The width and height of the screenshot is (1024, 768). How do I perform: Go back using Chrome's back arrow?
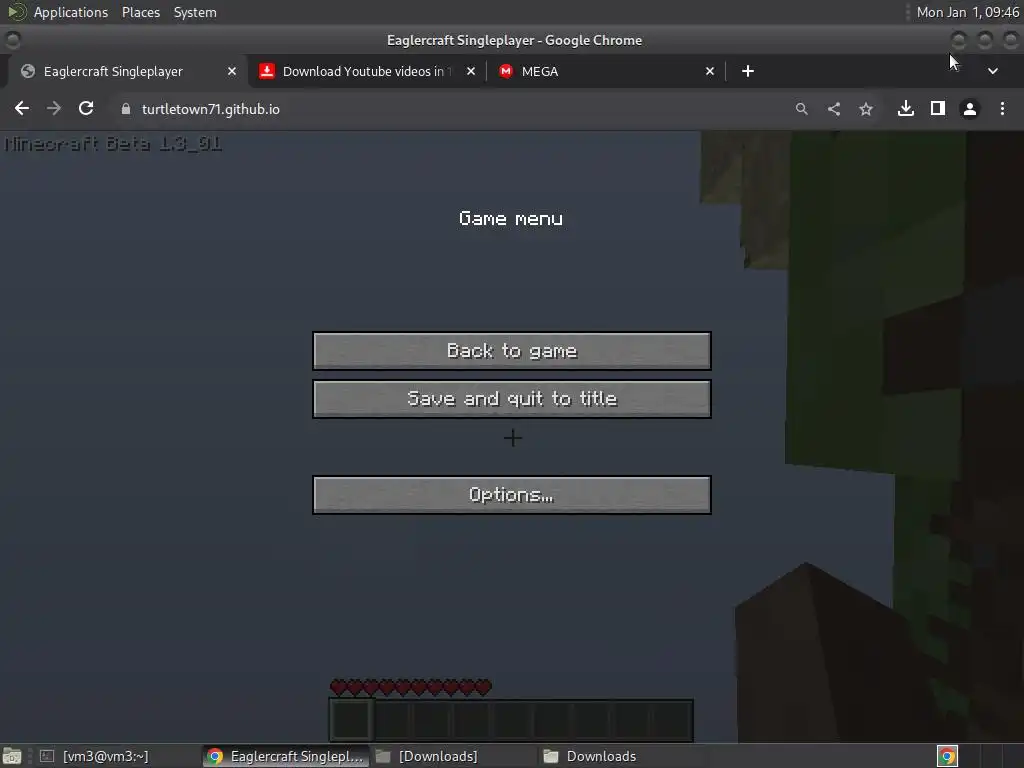pyautogui.click(x=22, y=108)
